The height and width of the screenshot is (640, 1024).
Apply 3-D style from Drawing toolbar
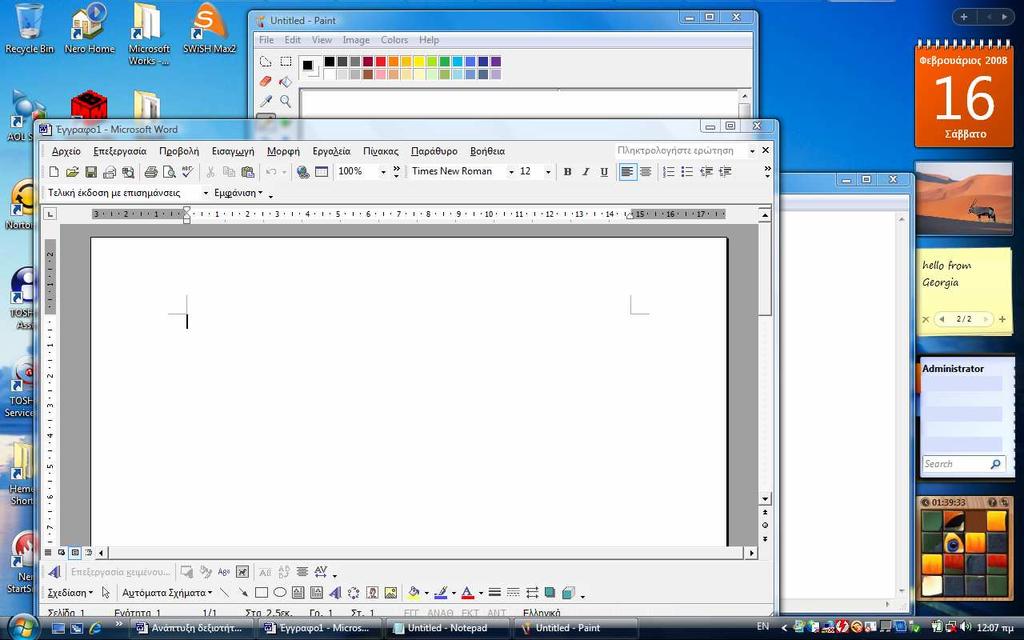point(568,592)
